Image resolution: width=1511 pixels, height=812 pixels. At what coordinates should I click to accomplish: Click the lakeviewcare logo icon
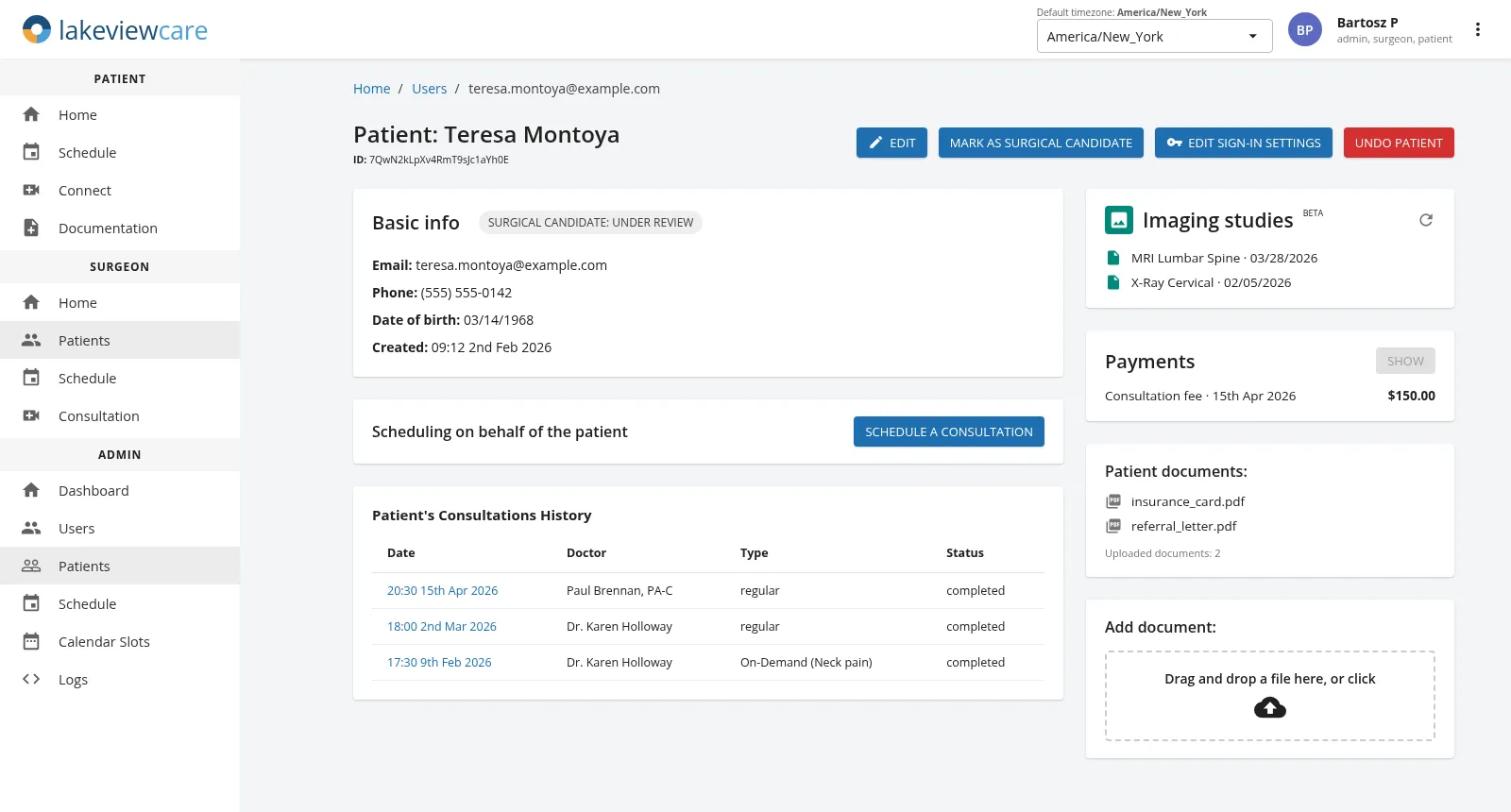37,29
